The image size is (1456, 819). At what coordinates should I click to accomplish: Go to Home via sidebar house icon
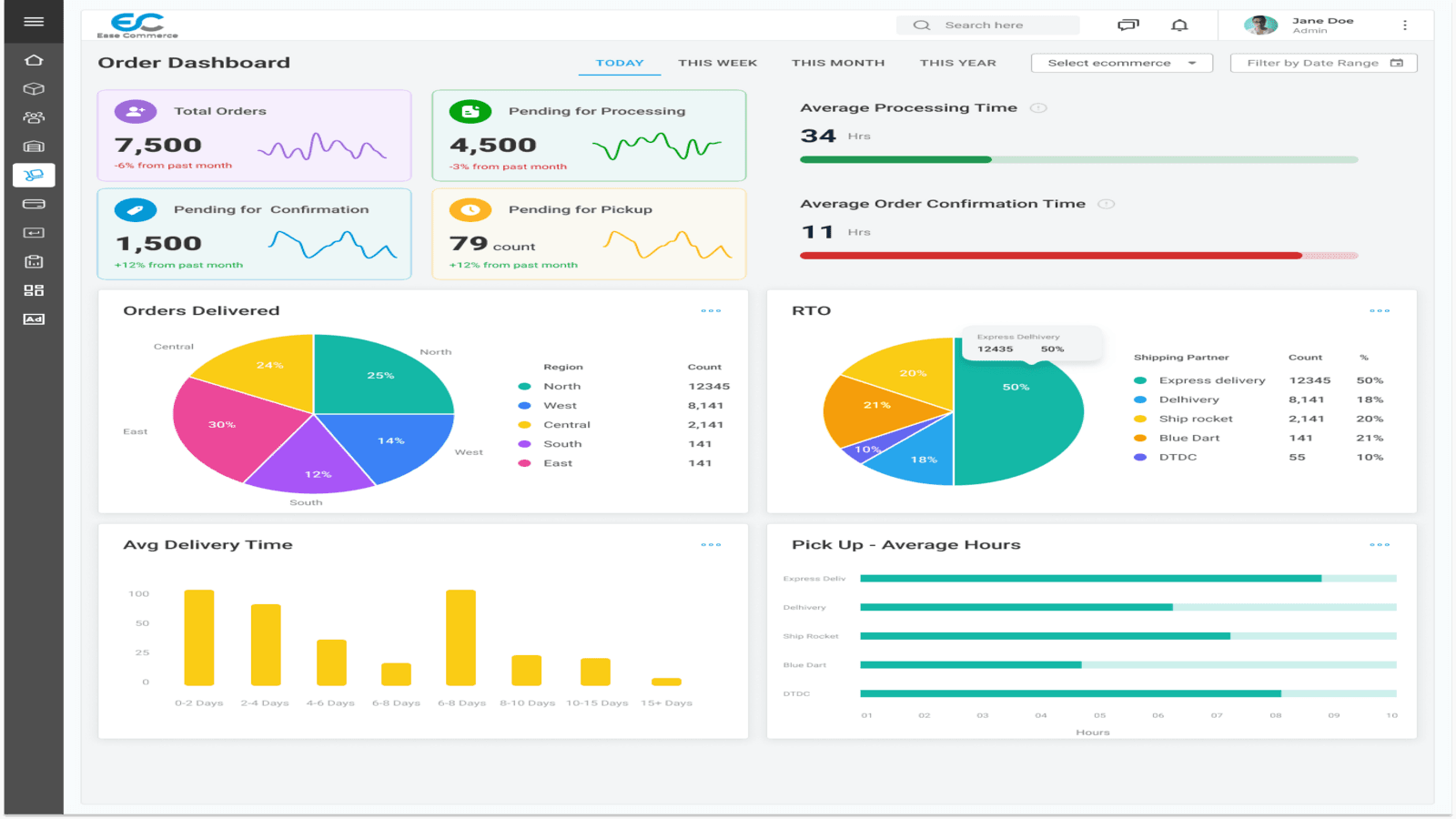pos(34,60)
